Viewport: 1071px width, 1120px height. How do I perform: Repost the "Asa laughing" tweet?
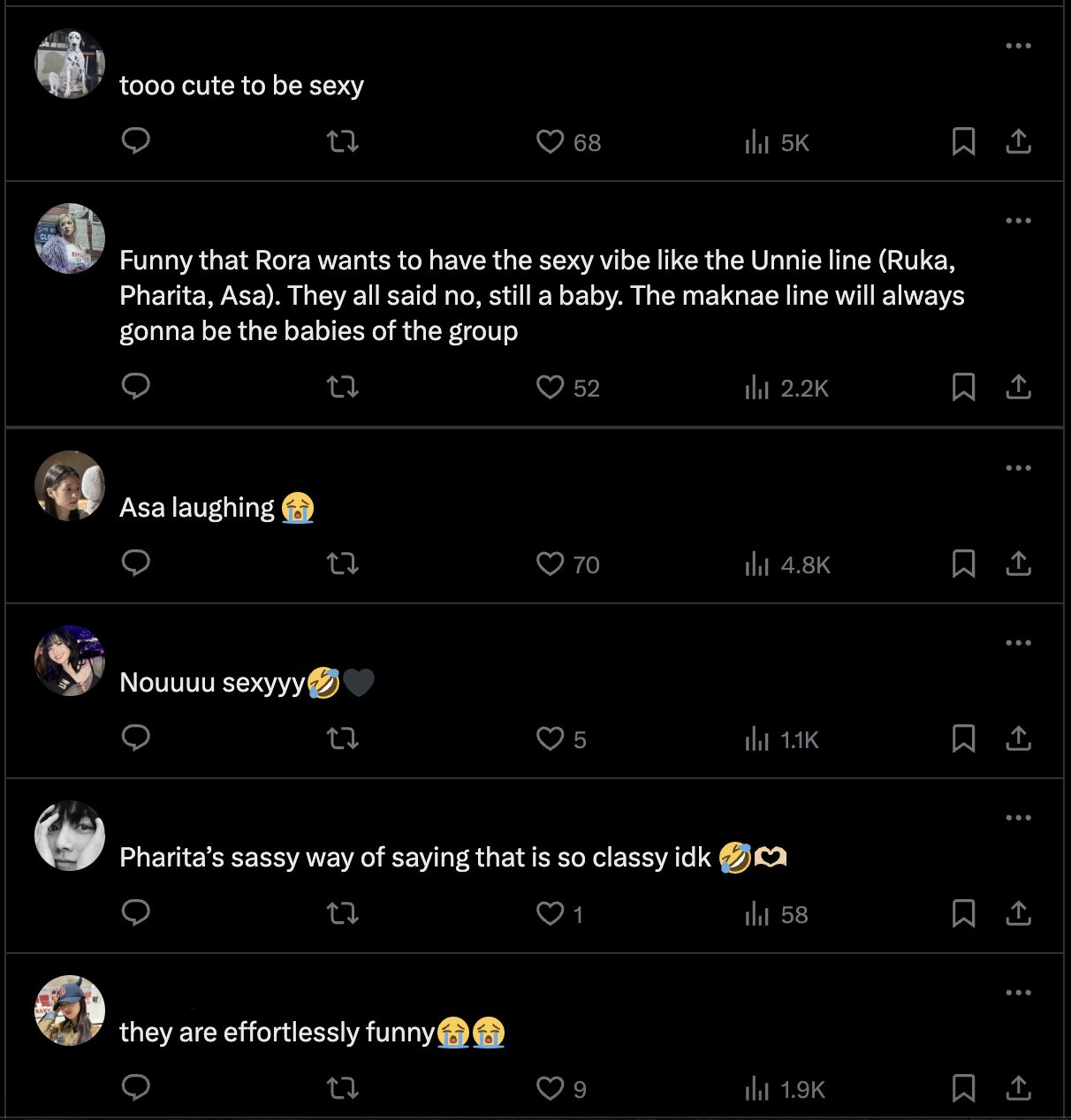pyautogui.click(x=343, y=564)
